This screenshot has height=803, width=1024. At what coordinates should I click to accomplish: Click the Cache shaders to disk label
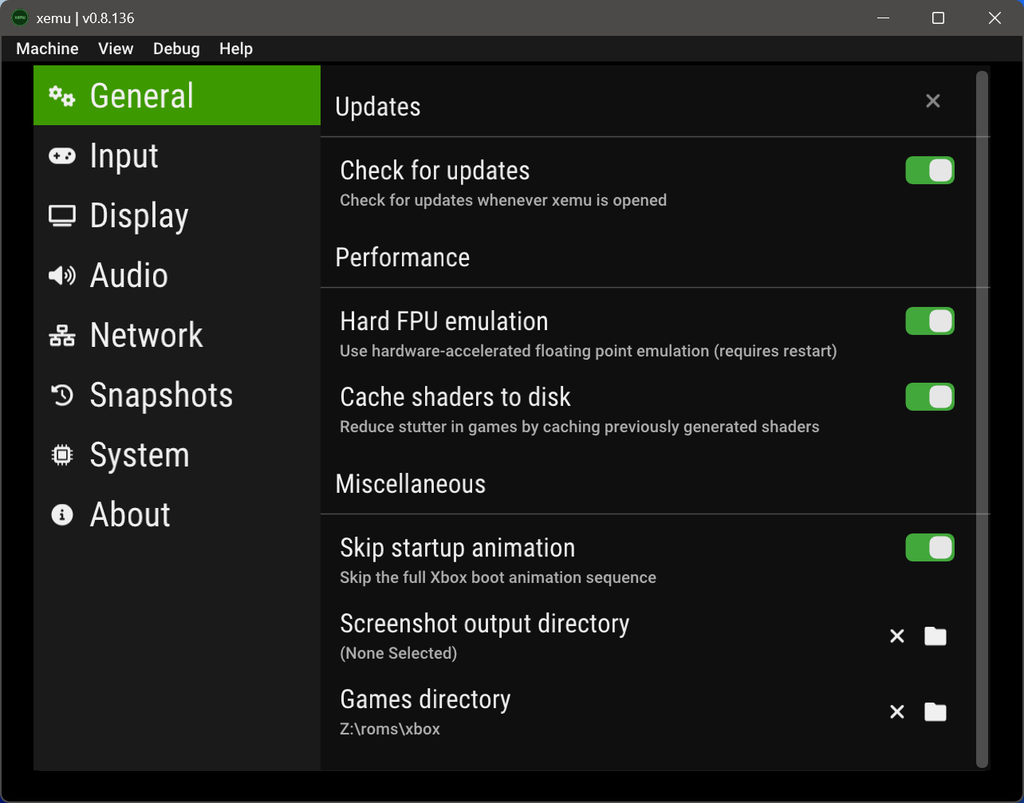(x=455, y=397)
